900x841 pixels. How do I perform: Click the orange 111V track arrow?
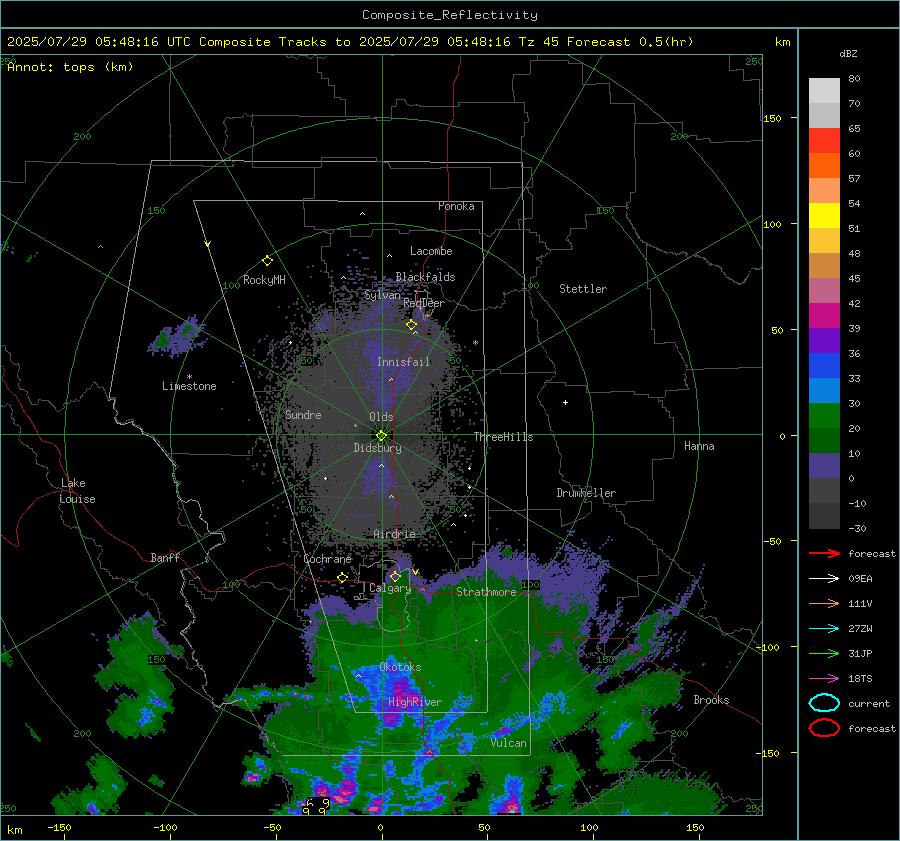(x=824, y=603)
